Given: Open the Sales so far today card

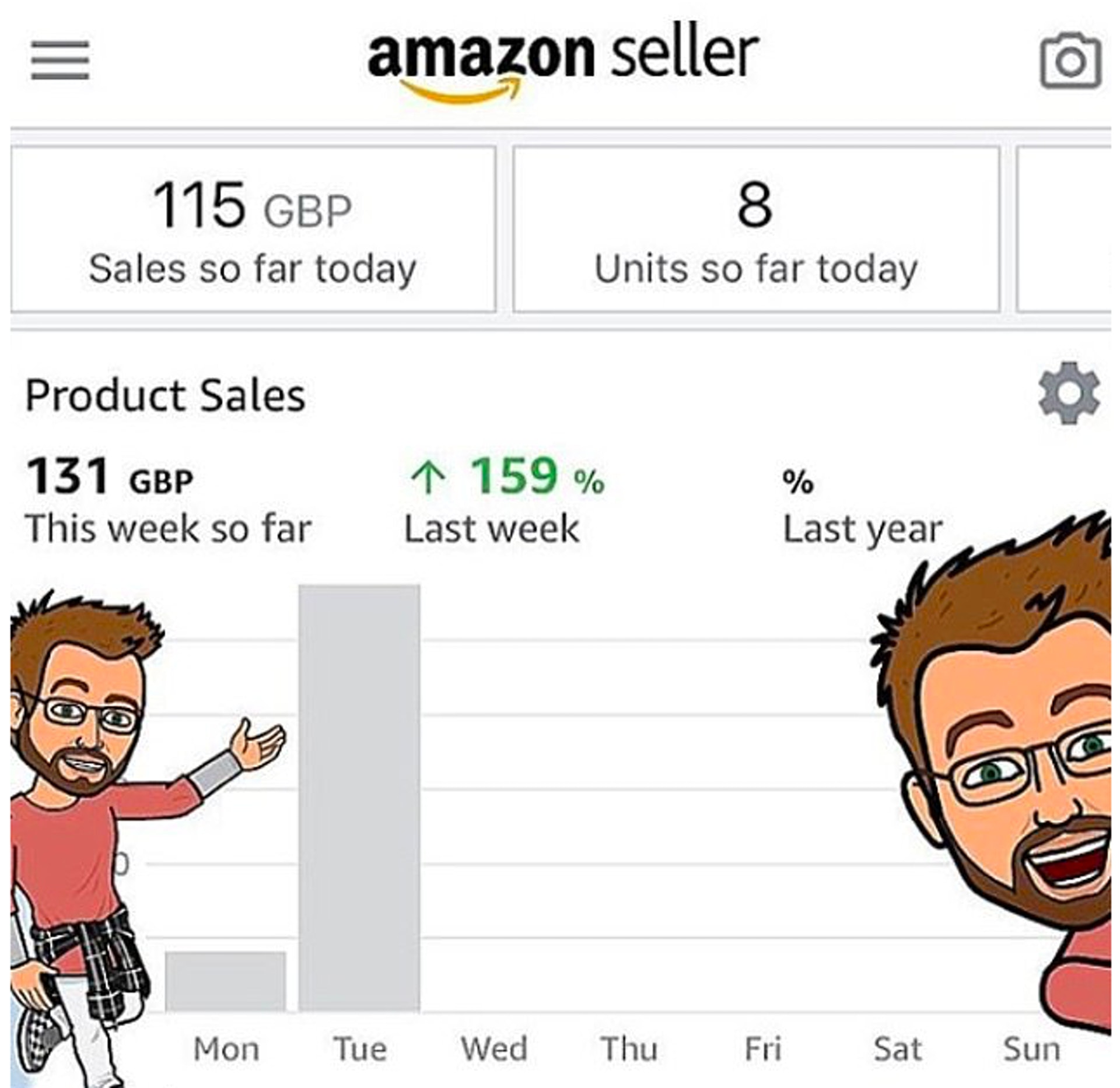Looking at the screenshot, I should (253, 229).
